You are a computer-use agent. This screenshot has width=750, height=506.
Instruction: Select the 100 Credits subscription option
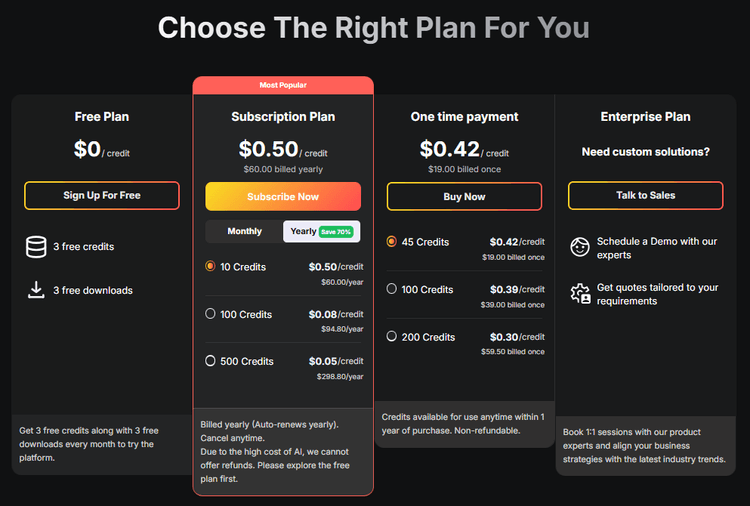click(x=210, y=314)
